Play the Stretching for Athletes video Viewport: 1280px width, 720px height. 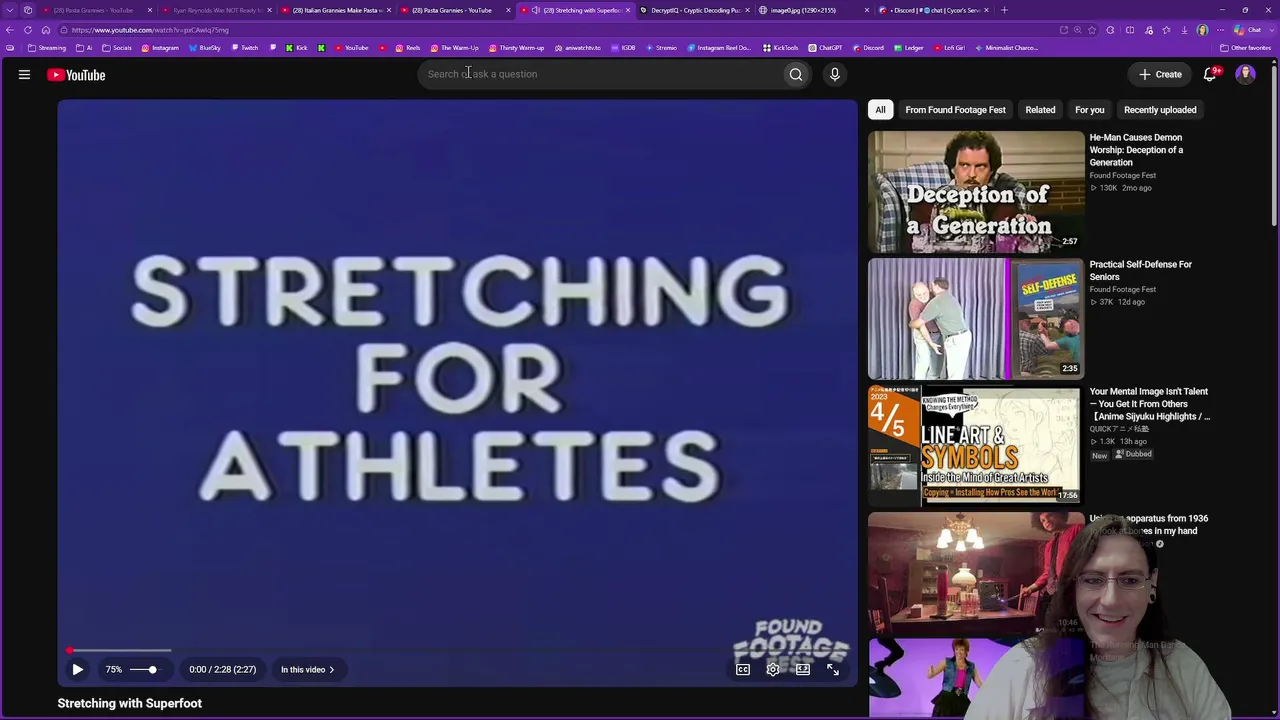77,670
